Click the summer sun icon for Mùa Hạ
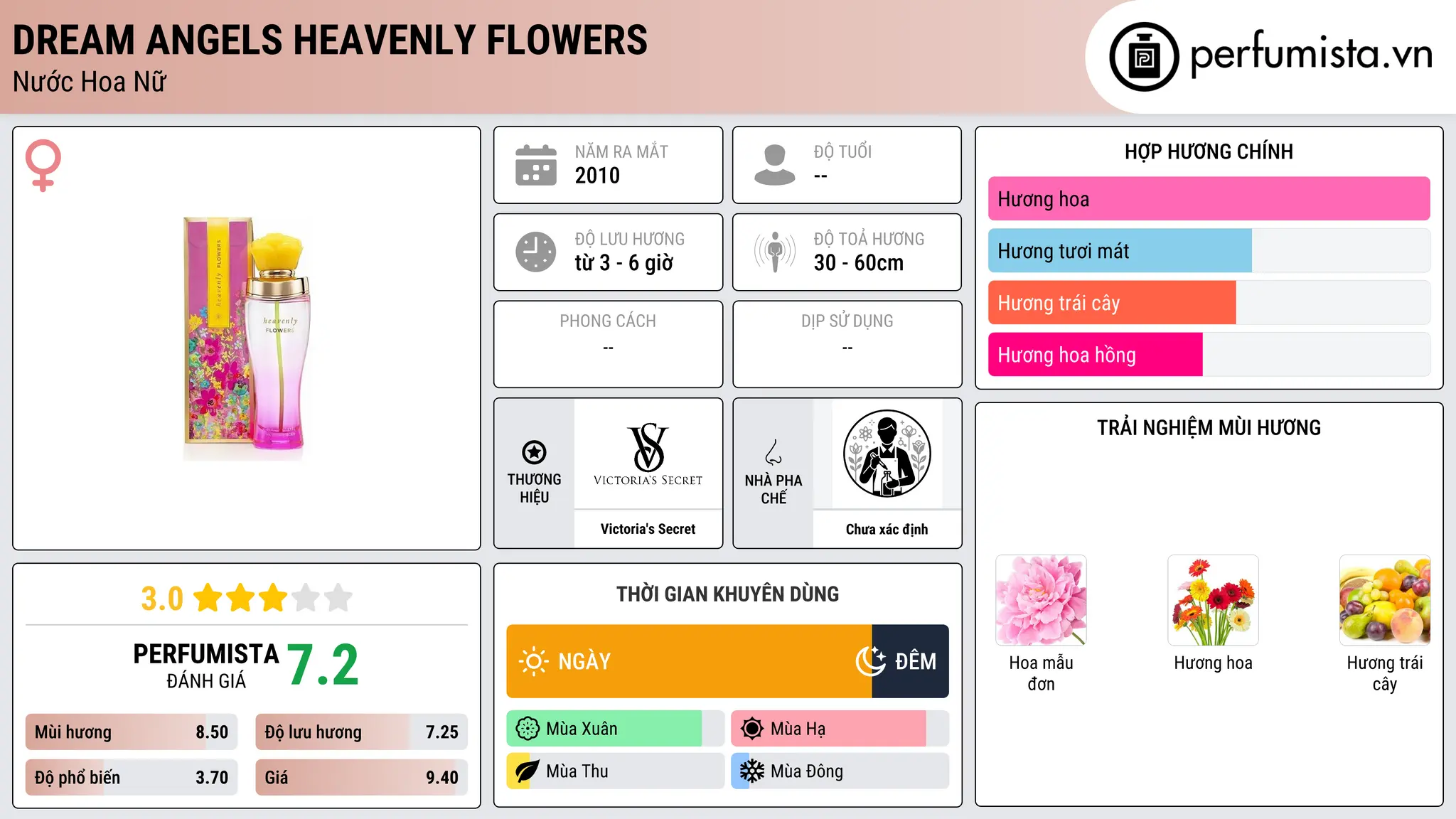This screenshot has height=819, width=1456. (x=752, y=729)
